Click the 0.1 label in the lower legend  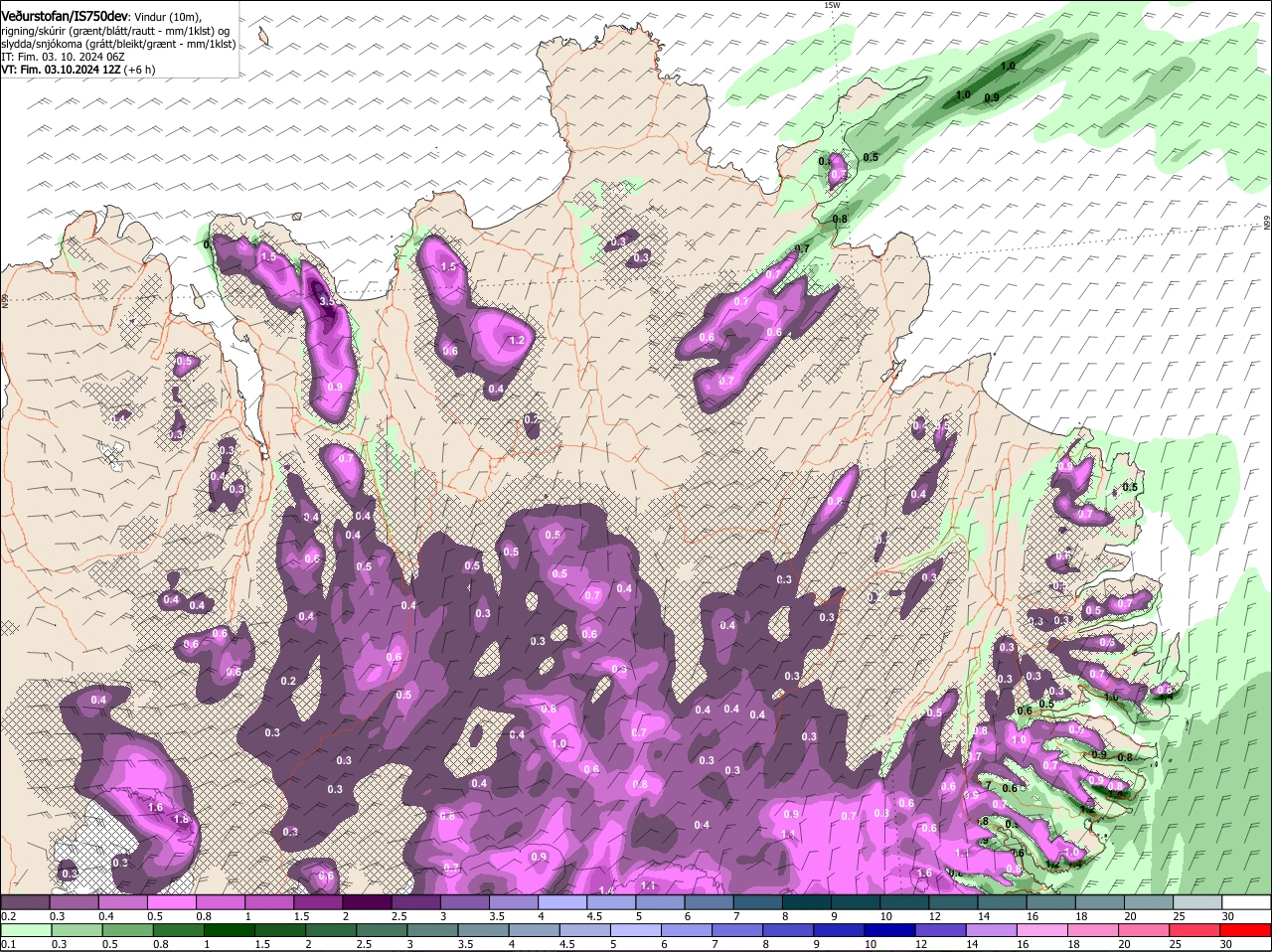click(x=8, y=944)
